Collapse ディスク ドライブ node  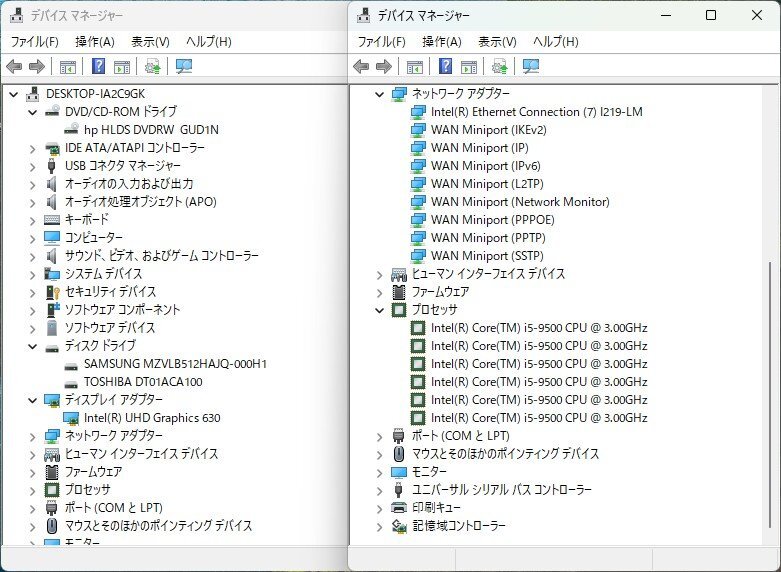pos(32,346)
